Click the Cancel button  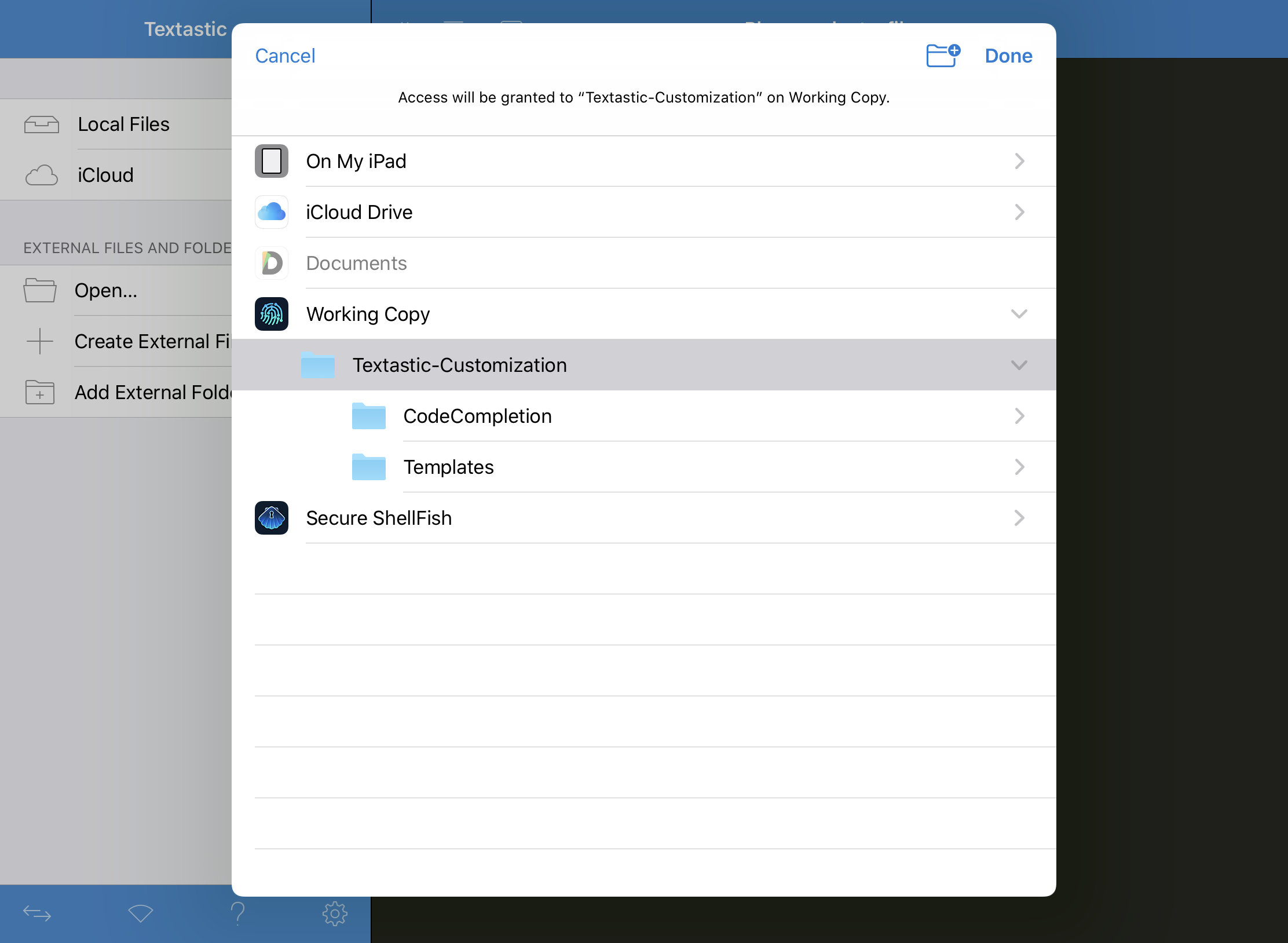coord(285,56)
